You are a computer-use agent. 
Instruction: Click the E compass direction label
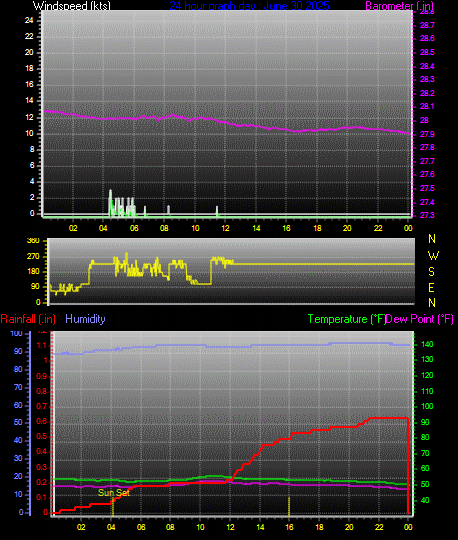coord(431,288)
